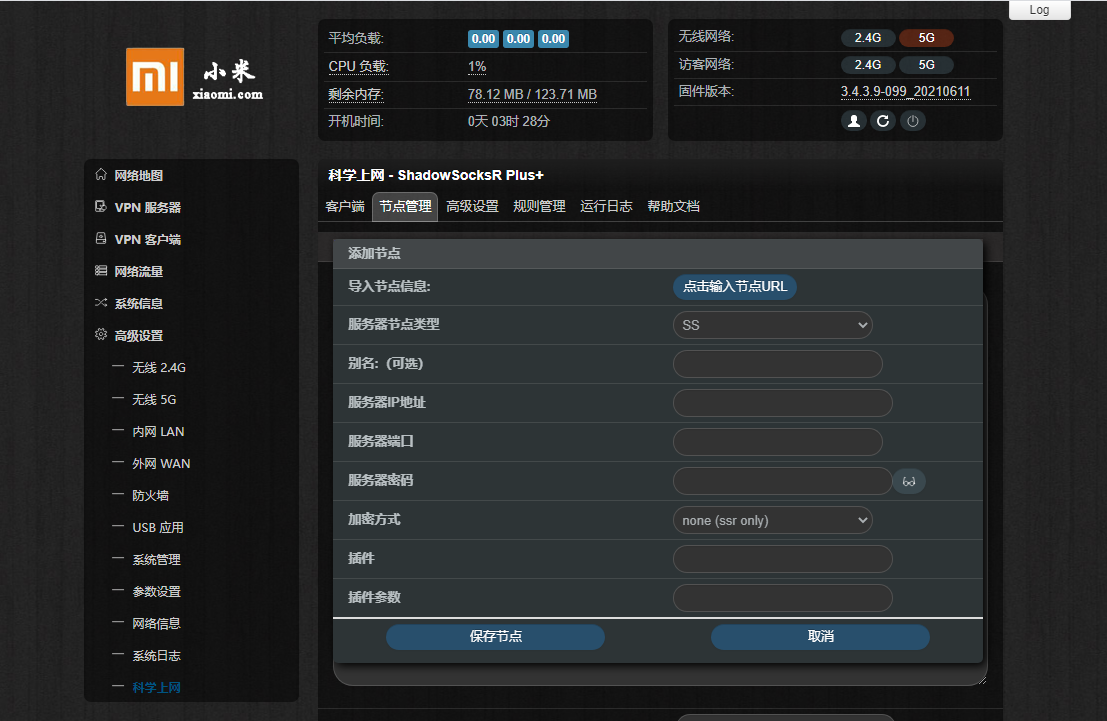Click the 服务器IP地址 input field
Image resolution: width=1107 pixels, height=721 pixels.
click(x=782, y=403)
